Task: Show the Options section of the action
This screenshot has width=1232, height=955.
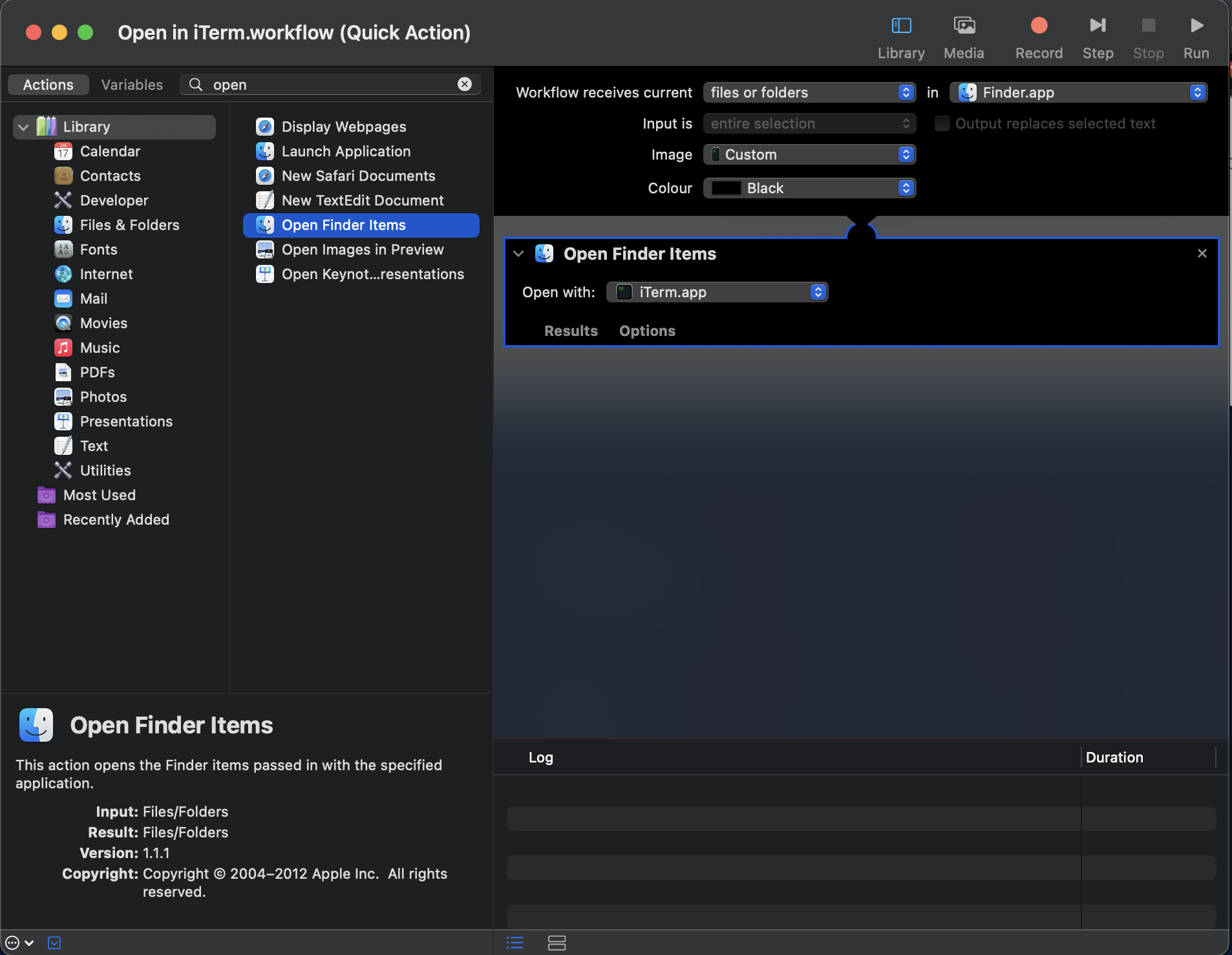Action: (647, 331)
